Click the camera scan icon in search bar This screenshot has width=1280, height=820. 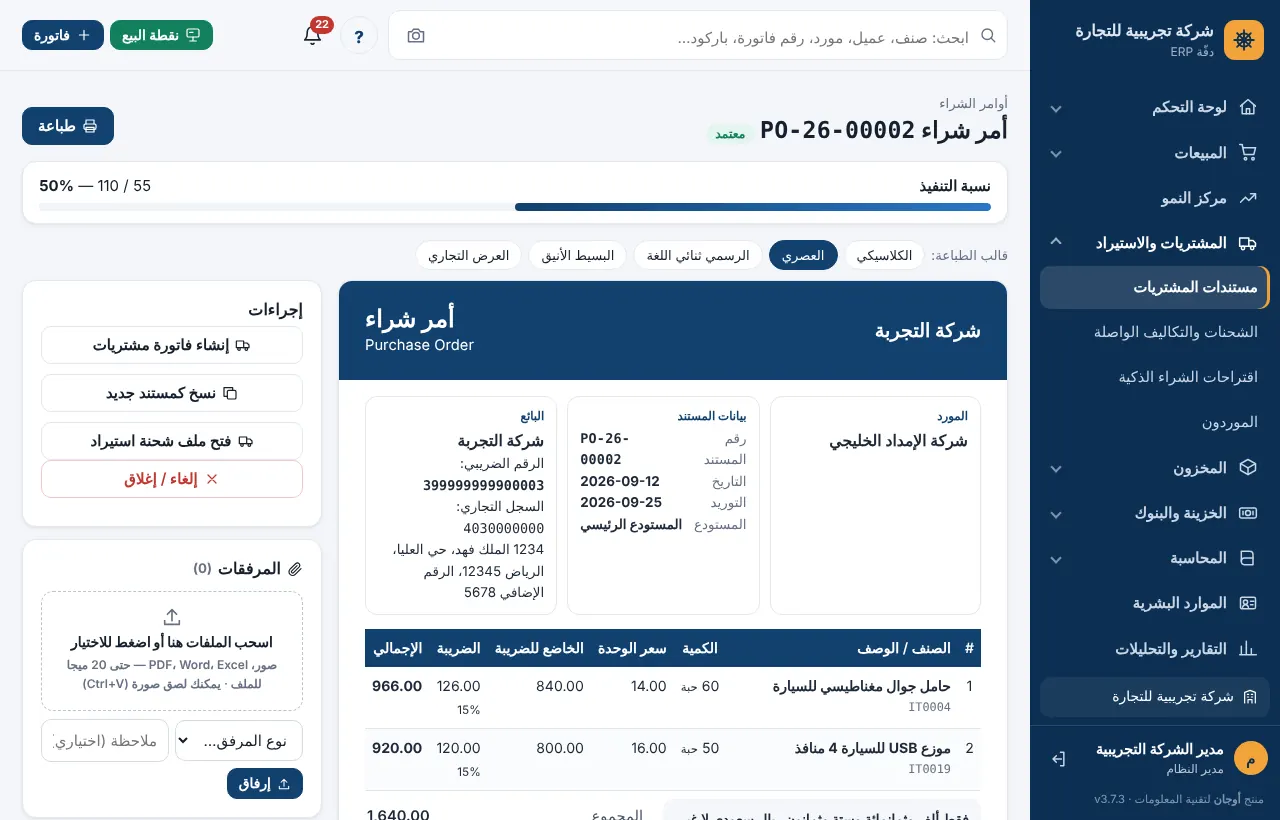pos(416,36)
